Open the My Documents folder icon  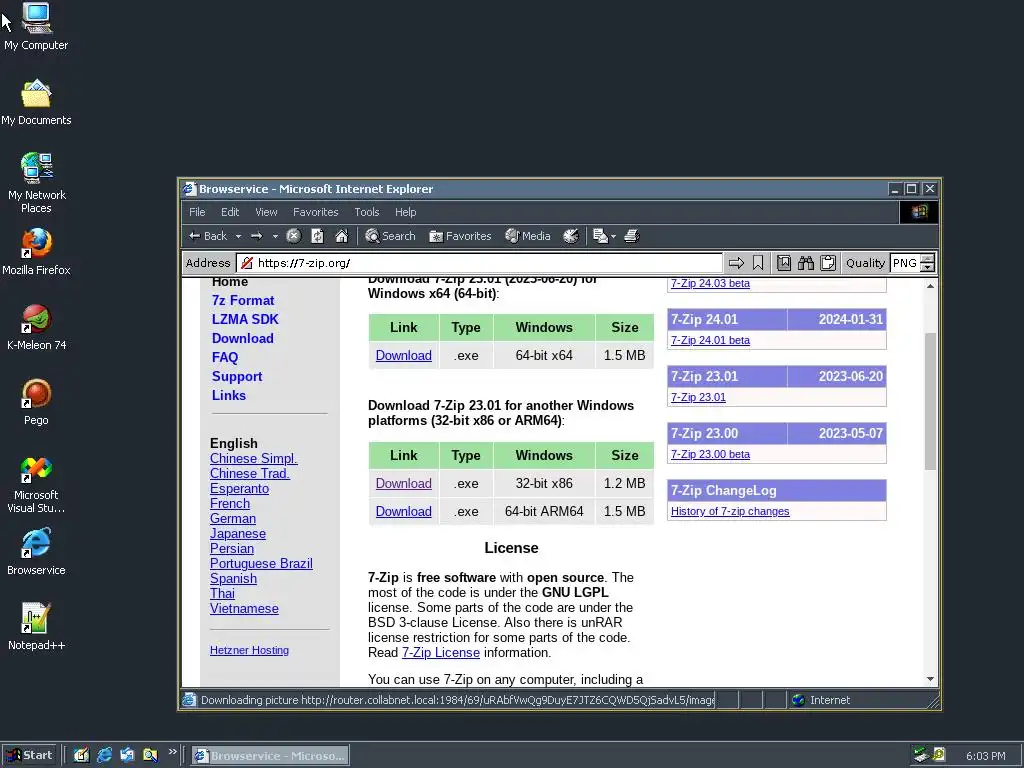point(36,102)
